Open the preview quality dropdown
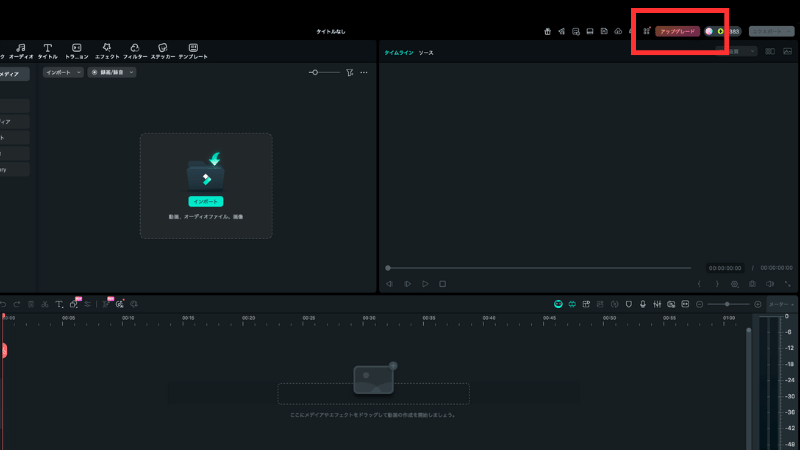Viewport: 800px width, 450px height. 743,51
